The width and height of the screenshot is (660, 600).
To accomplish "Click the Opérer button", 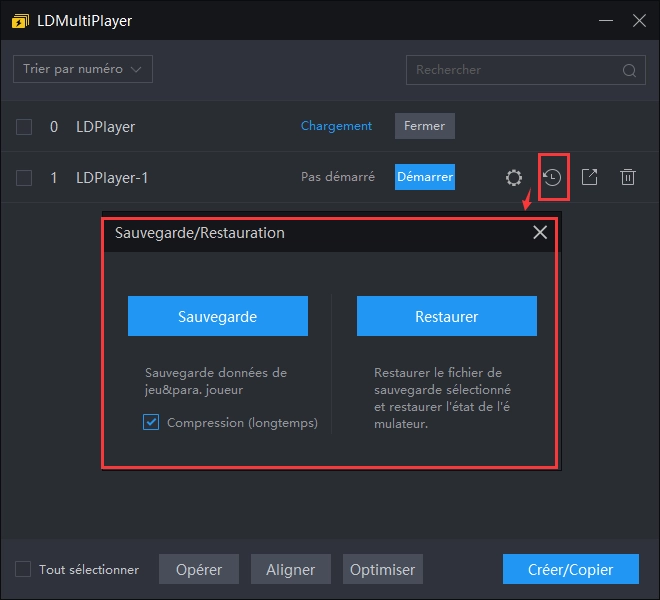I will coord(199,569).
